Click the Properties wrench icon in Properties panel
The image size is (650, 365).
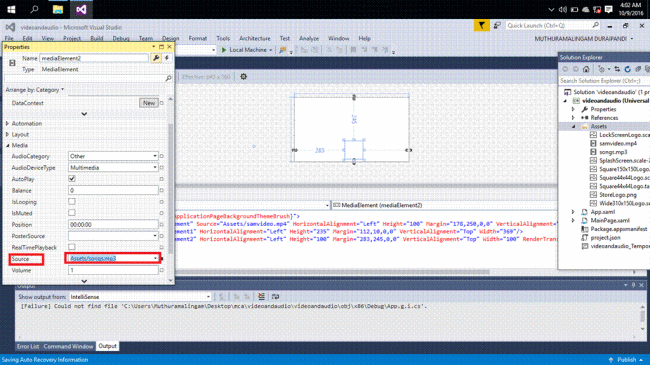(x=156, y=58)
